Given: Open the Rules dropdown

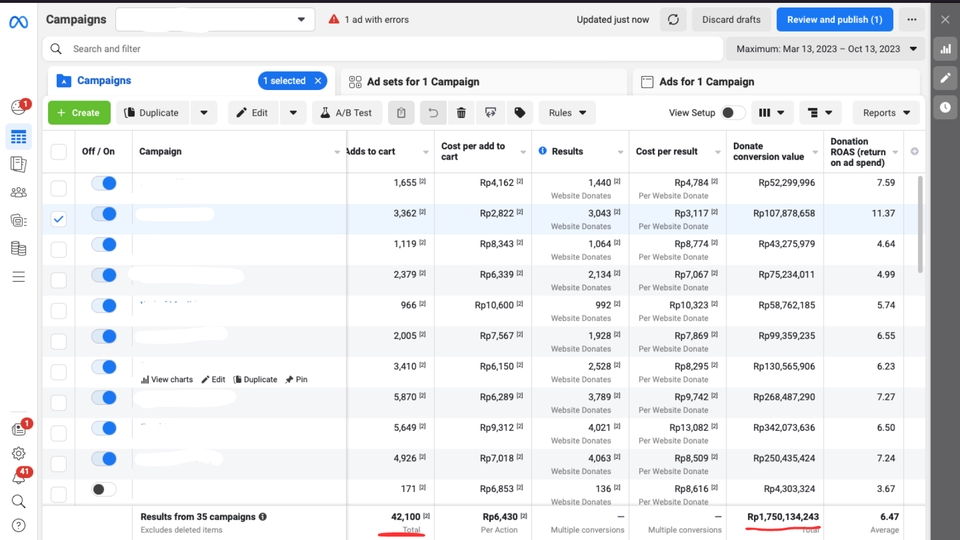Looking at the screenshot, I should (x=567, y=113).
